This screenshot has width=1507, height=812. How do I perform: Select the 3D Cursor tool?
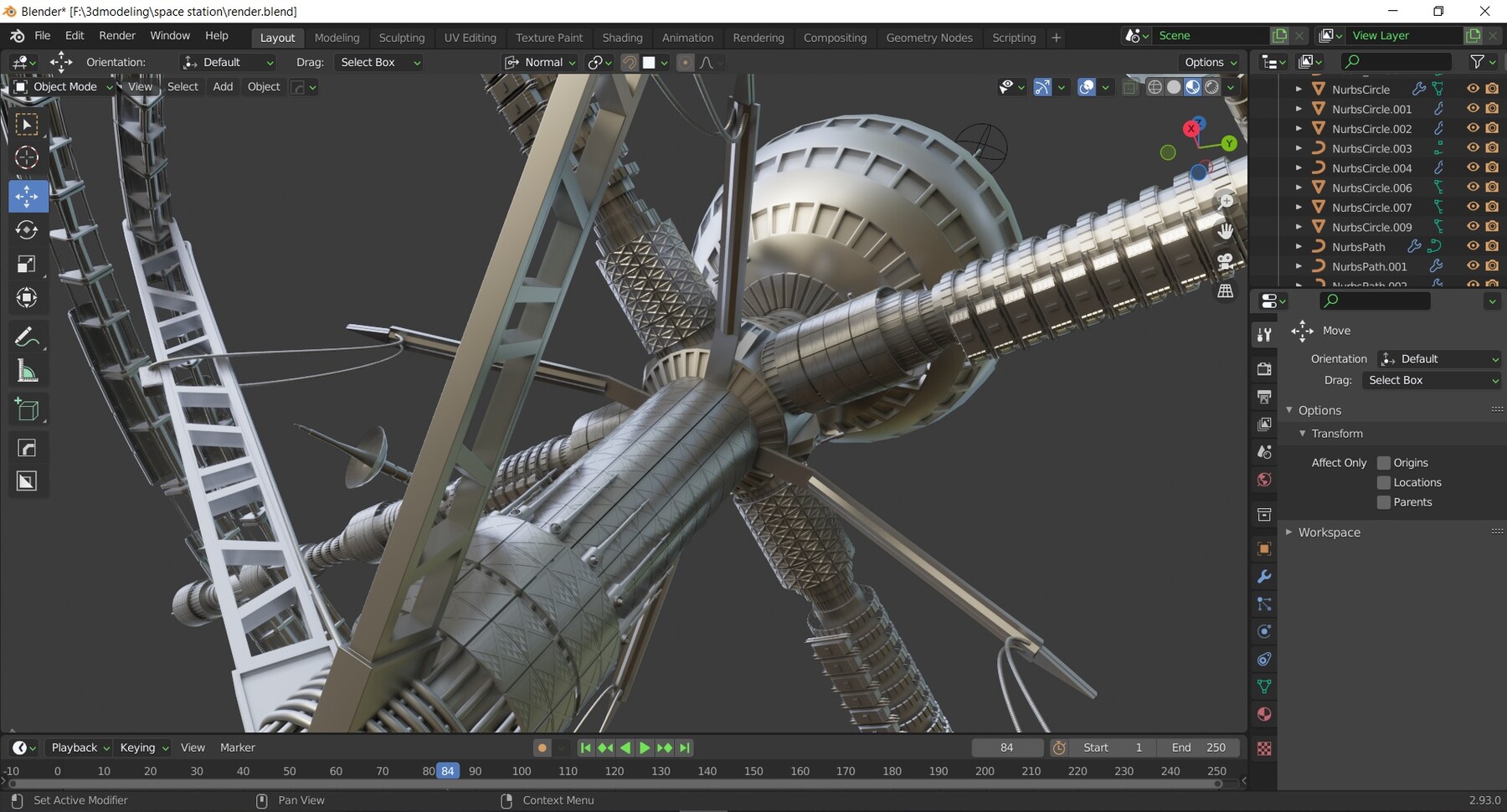[x=27, y=157]
